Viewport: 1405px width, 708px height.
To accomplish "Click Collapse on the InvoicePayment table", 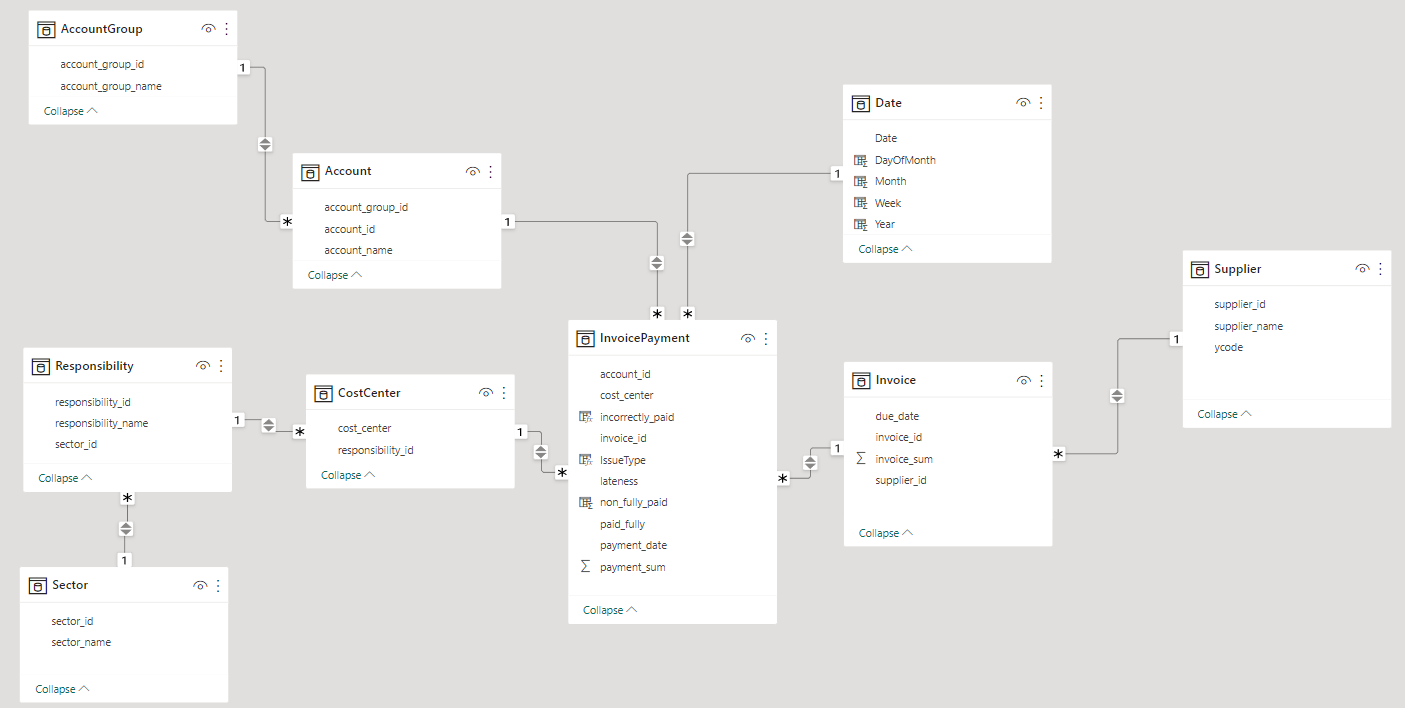I will (x=600, y=609).
